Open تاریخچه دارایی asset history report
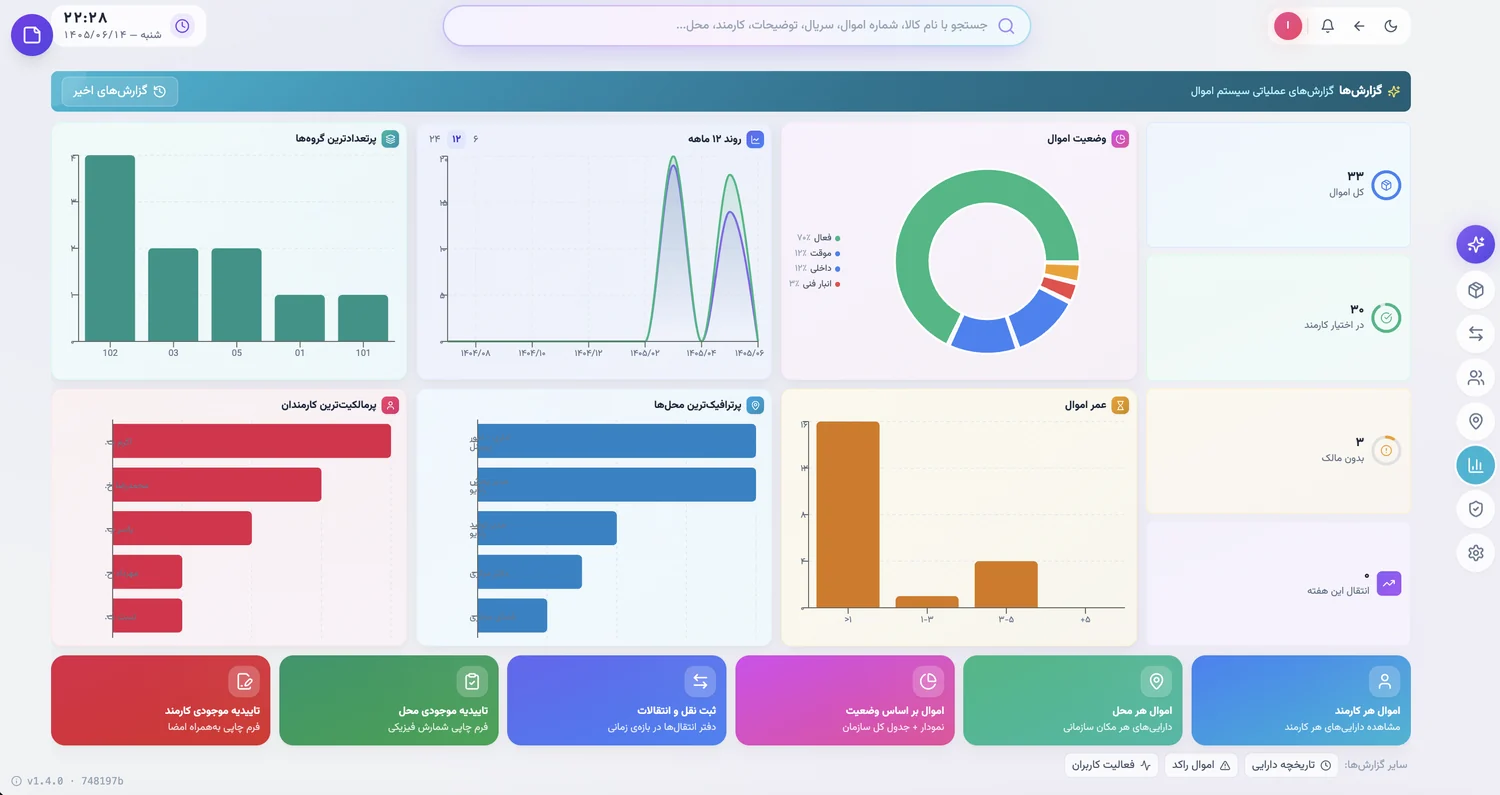1500x795 pixels. pyautogui.click(x=1289, y=765)
